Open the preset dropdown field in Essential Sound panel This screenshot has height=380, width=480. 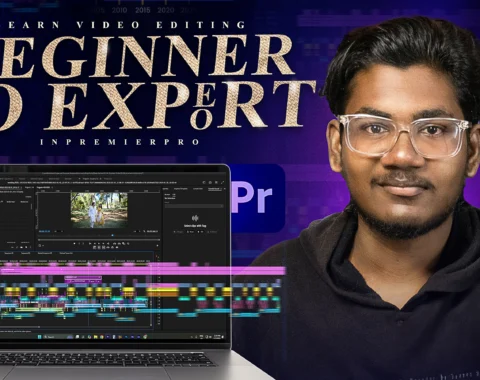[x=194, y=206]
